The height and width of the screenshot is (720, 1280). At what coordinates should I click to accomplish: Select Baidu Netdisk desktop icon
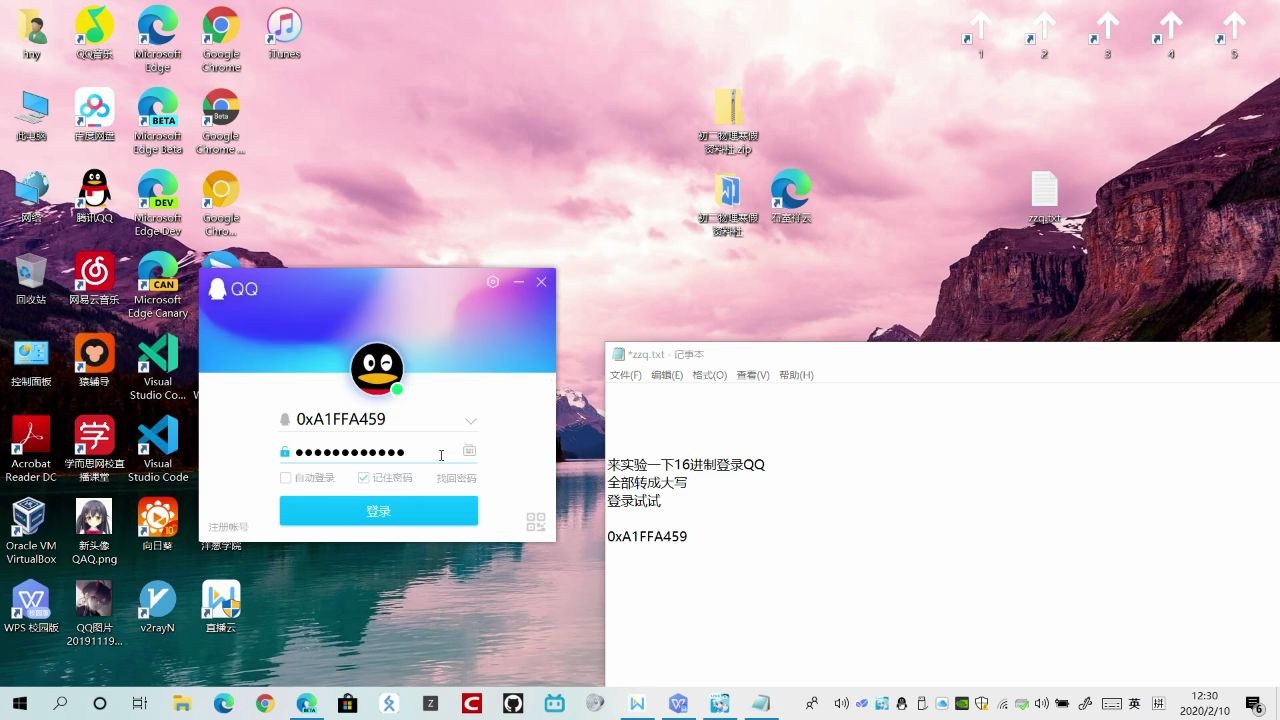tap(94, 115)
